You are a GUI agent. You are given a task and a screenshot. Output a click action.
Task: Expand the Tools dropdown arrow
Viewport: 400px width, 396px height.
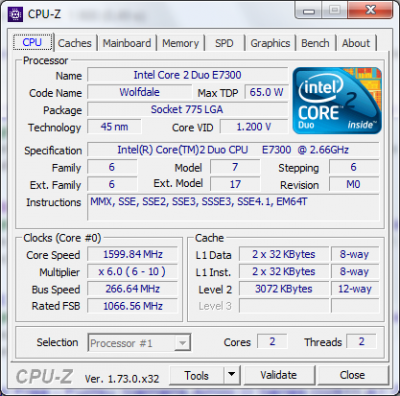click(x=232, y=375)
